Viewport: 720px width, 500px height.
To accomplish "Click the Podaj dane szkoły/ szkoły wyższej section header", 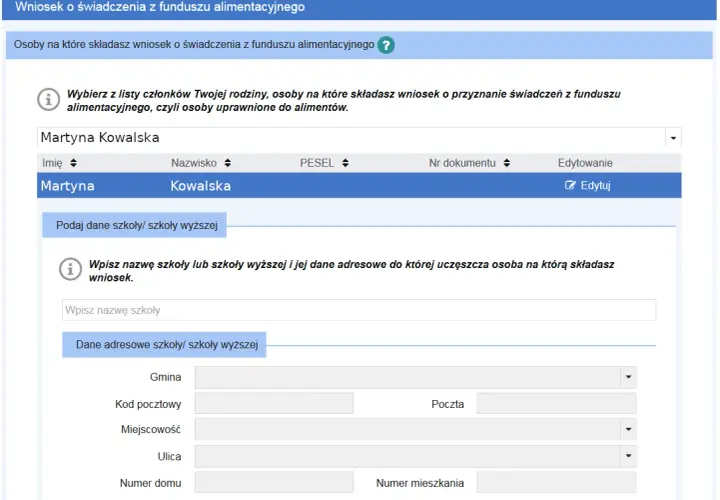I will click(135, 225).
